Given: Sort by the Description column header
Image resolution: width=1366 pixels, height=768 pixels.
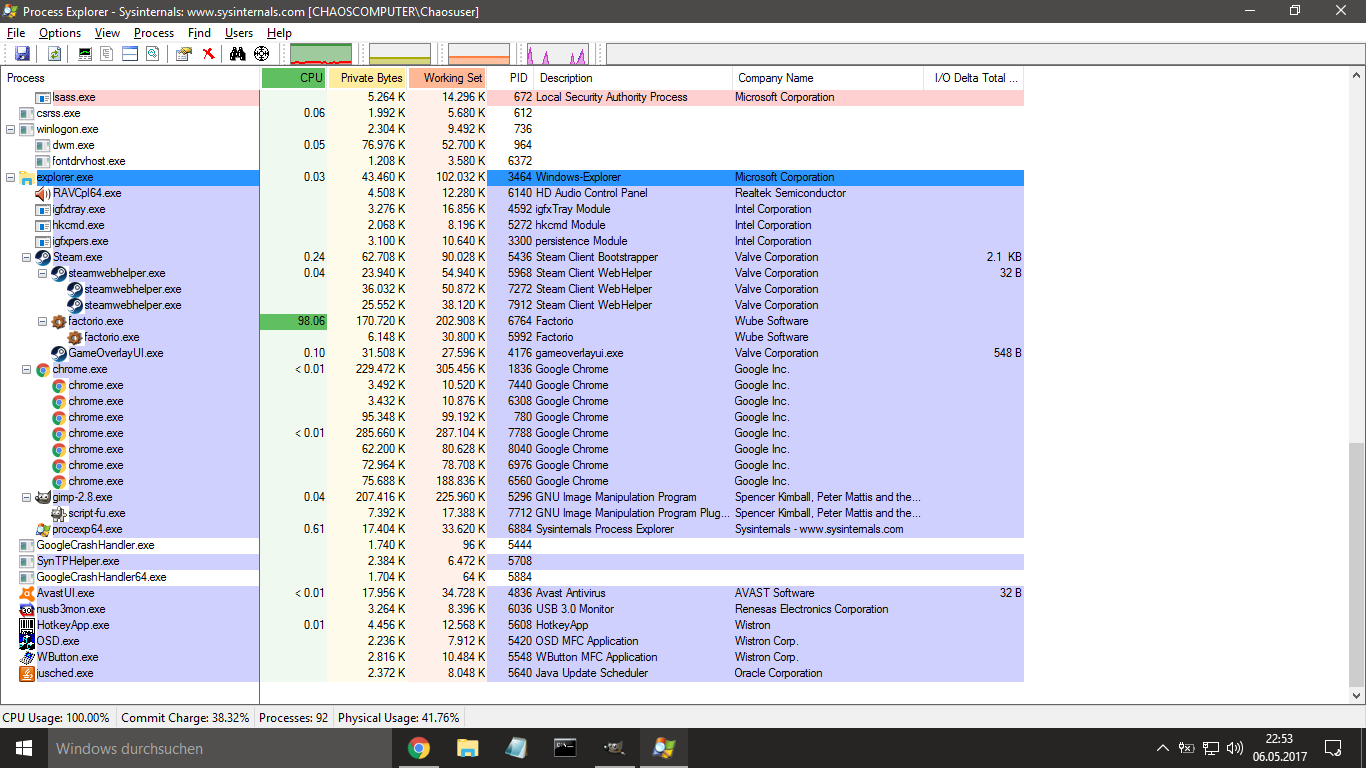Looking at the screenshot, I should coord(633,78).
